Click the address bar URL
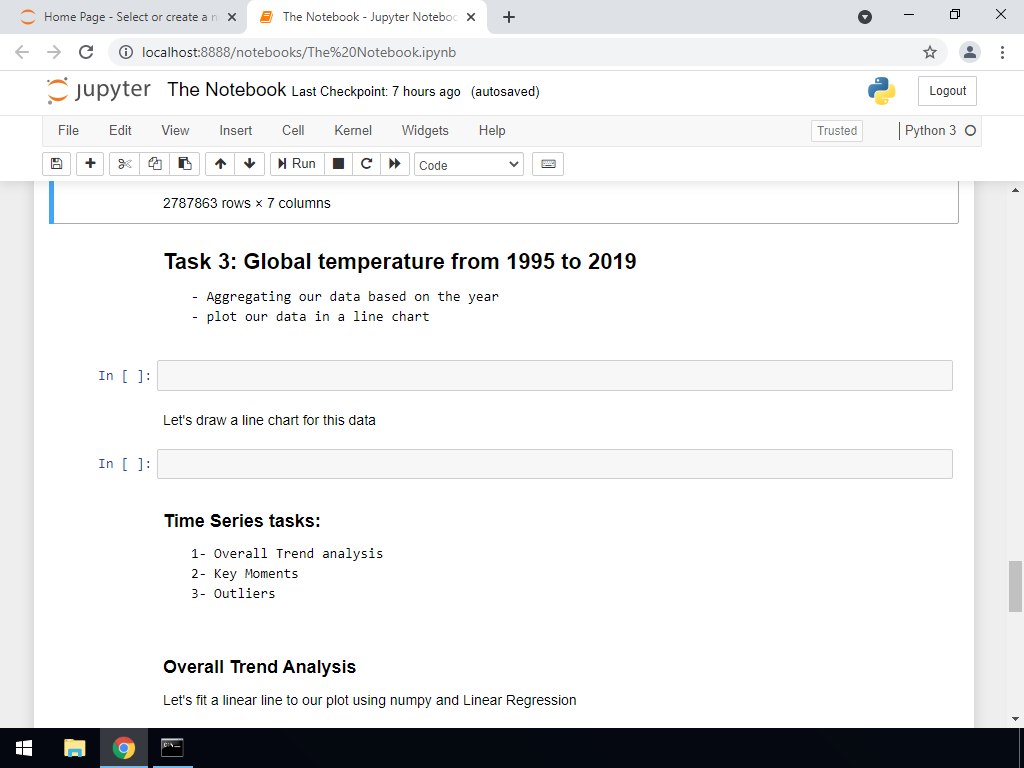This screenshot has height=768, width=1024. 299,52
